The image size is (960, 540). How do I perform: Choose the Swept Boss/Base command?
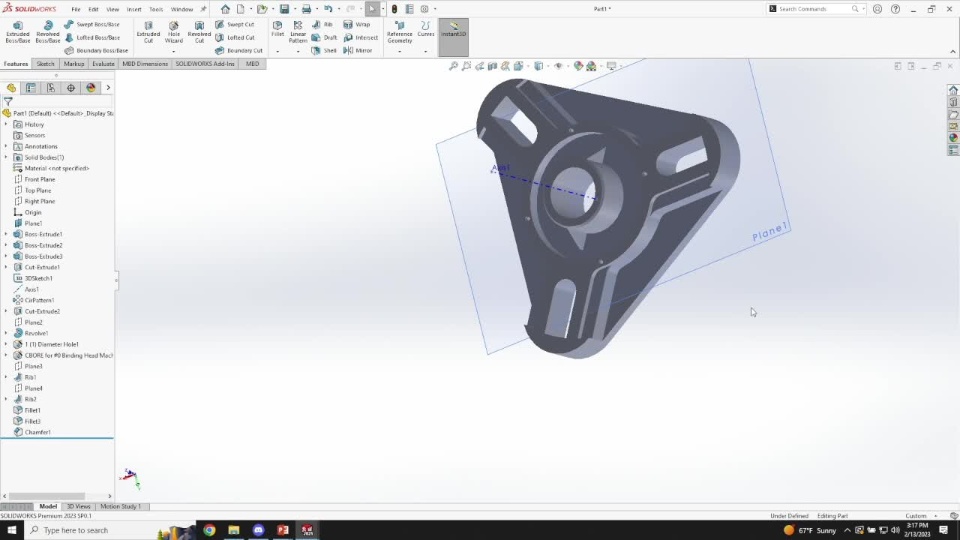click(x=92, y=24)
